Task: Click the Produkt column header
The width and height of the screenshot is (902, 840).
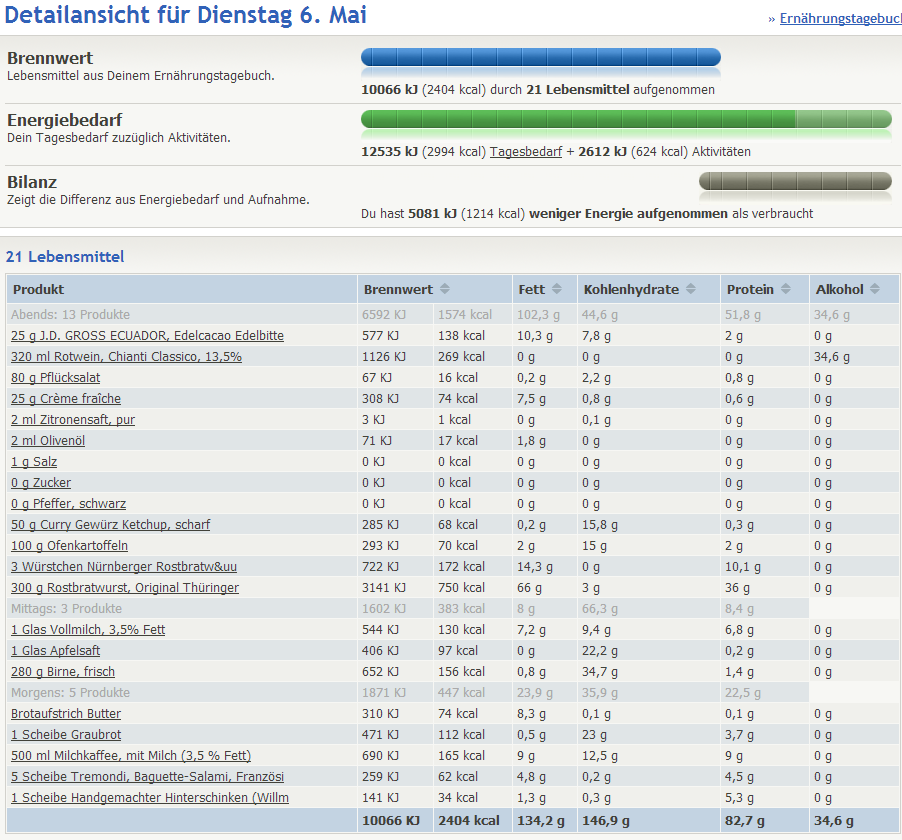Action: (x=39, y=290)
